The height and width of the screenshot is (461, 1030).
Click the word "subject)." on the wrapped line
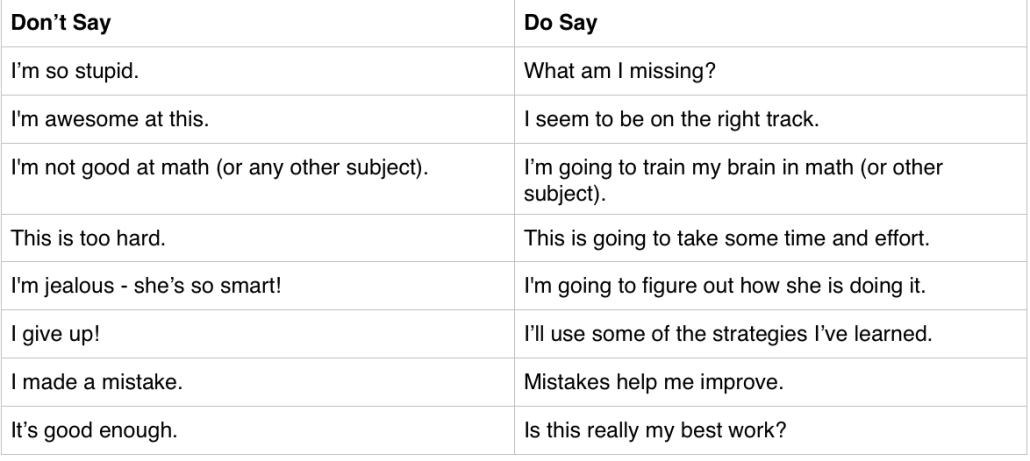click(565, 194)
